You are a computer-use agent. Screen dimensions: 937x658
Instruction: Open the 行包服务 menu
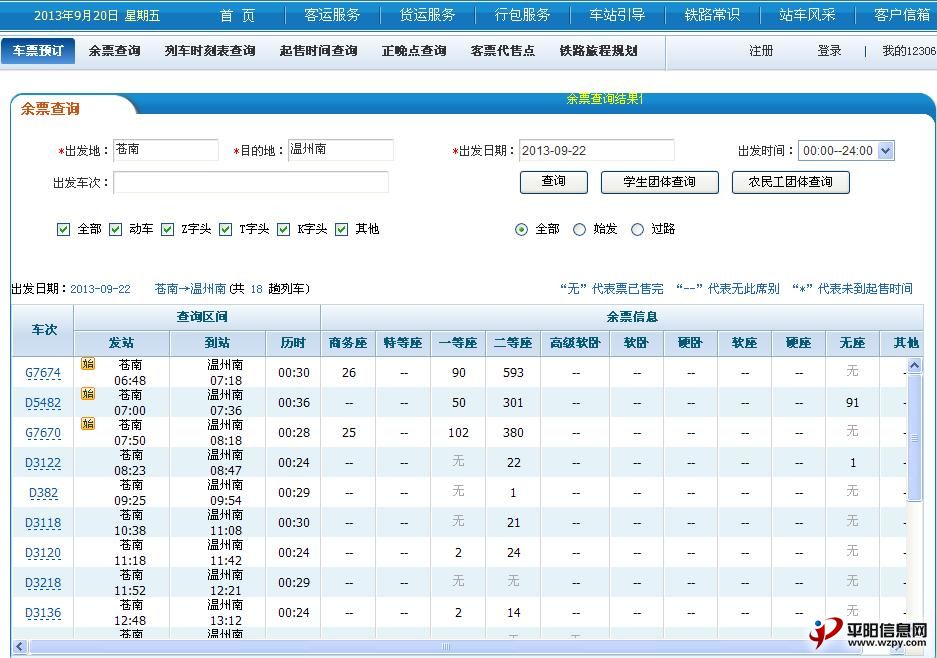pos(522,15)
